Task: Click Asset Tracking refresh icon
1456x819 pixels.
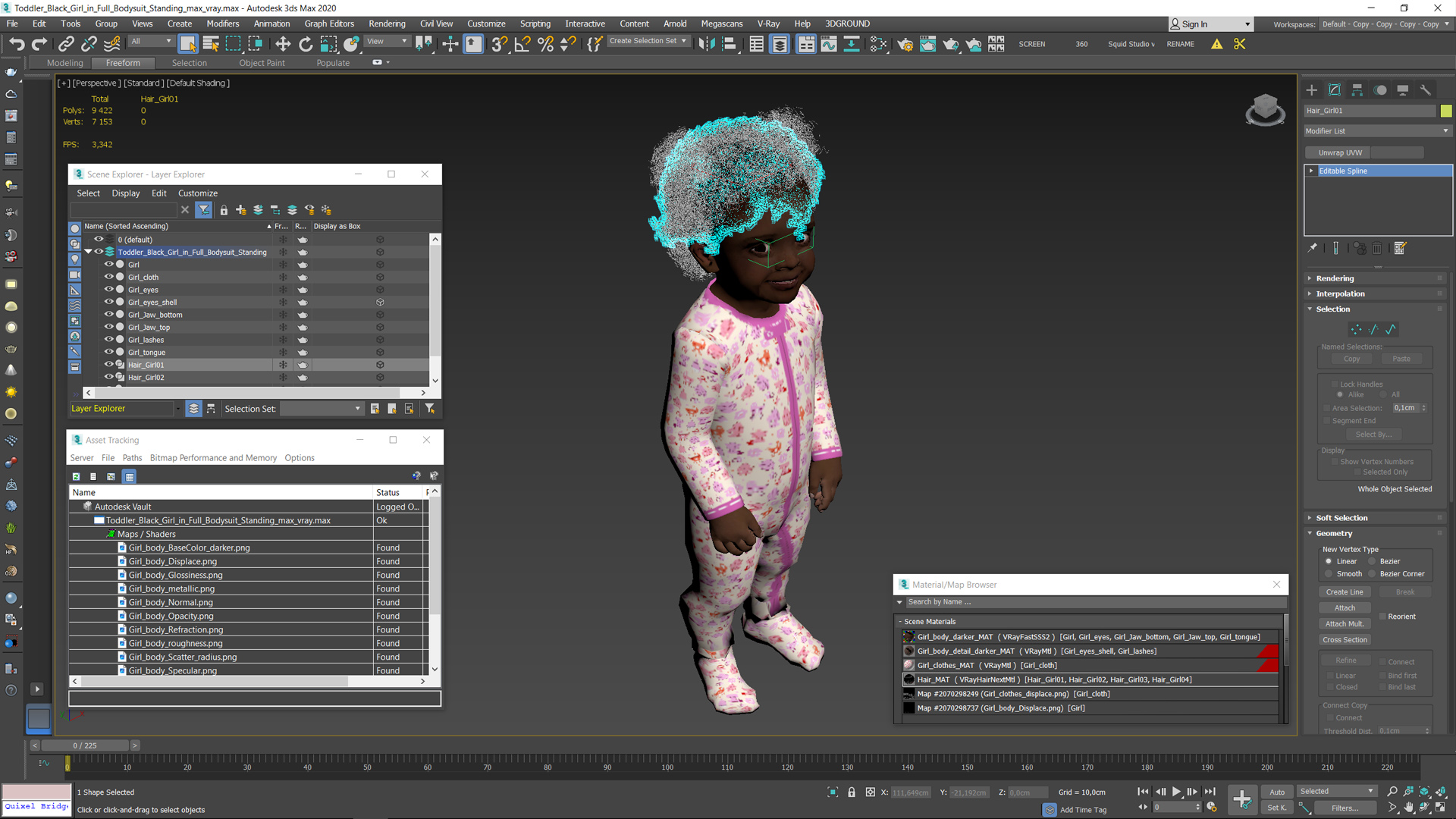Action: coord(76,476)
